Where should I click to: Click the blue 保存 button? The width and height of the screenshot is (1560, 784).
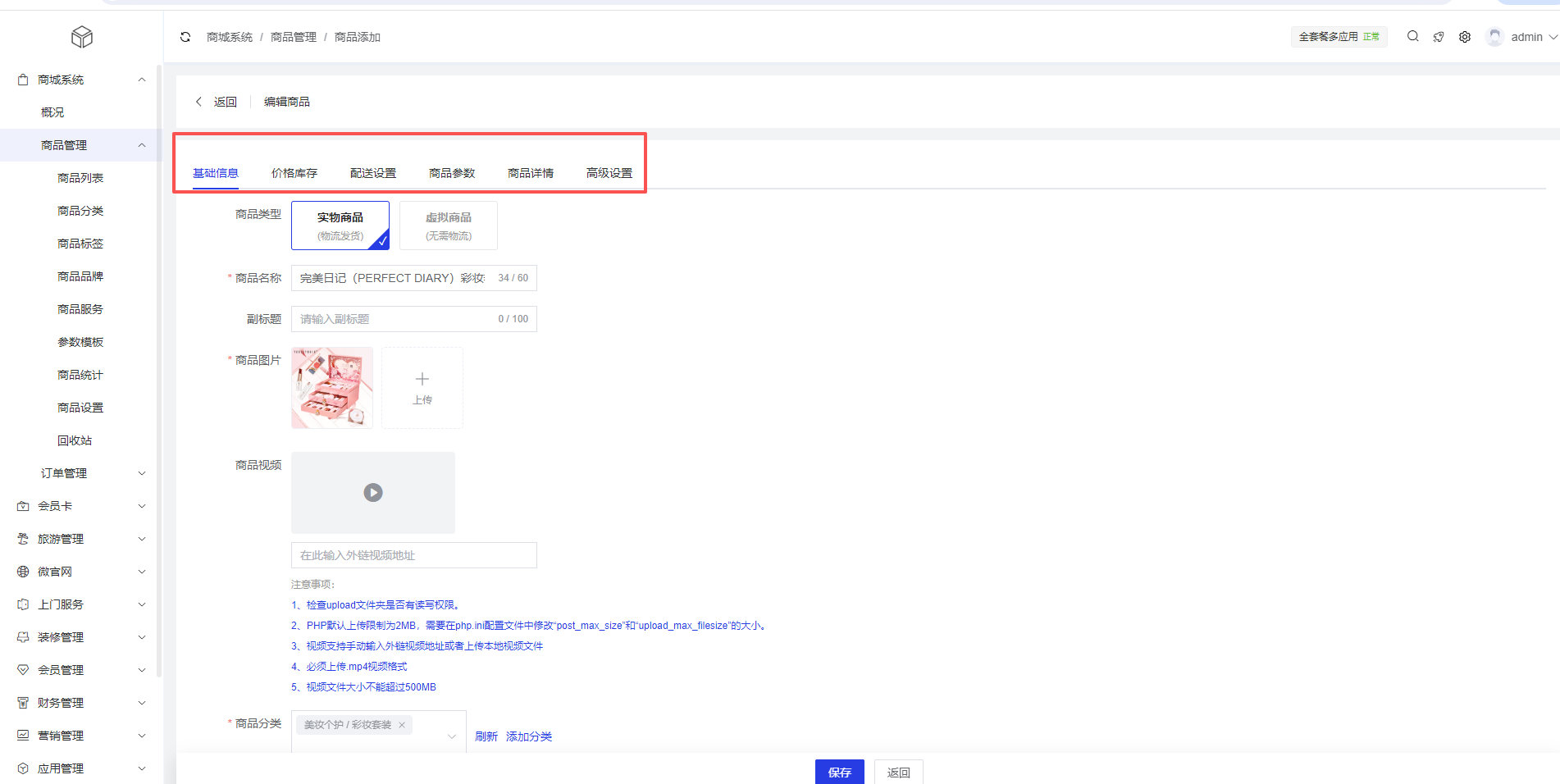[x=839, y=772]
